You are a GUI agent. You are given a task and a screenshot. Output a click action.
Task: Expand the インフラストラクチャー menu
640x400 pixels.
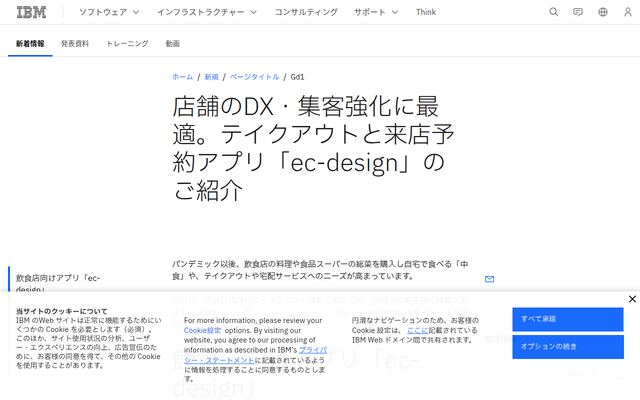tap(207, 12)
